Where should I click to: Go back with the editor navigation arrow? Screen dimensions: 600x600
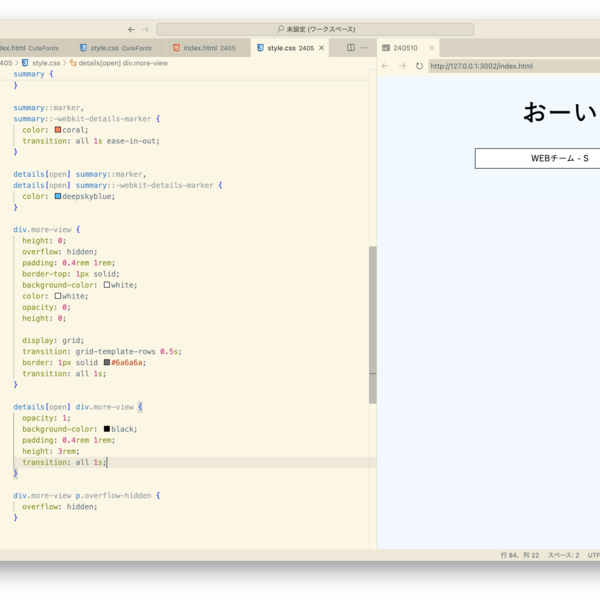click(131, 29)
